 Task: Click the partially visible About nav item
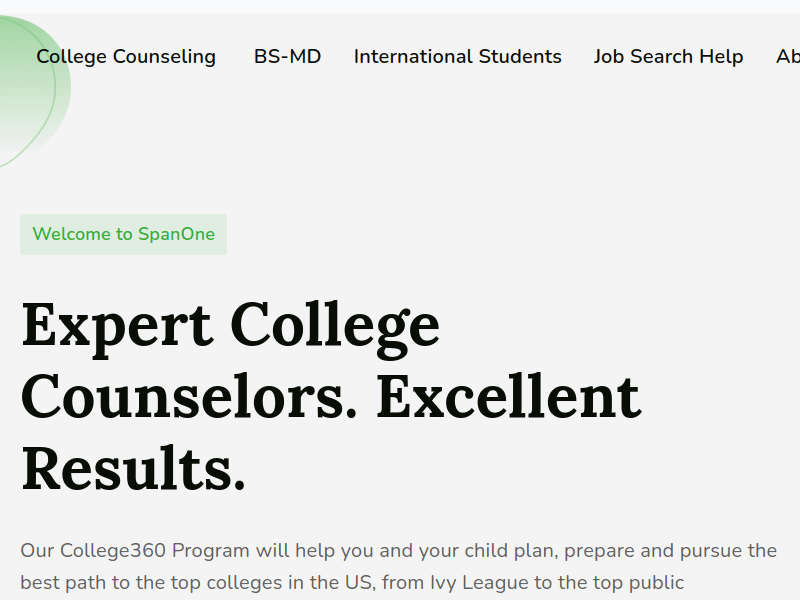click(x=788, y=57)
